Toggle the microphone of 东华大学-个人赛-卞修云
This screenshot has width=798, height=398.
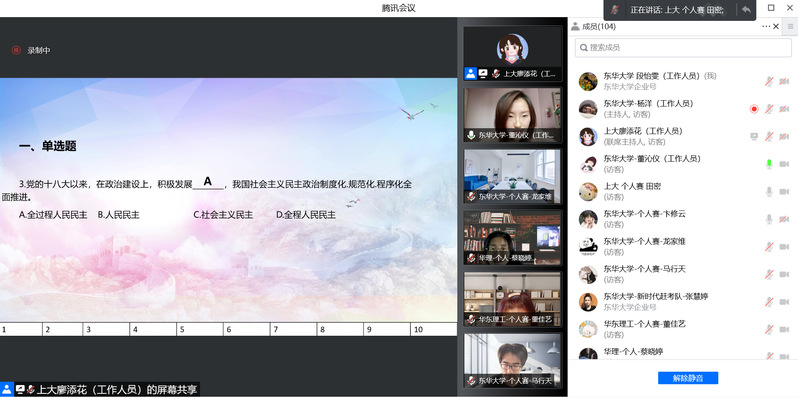point(769,219)
